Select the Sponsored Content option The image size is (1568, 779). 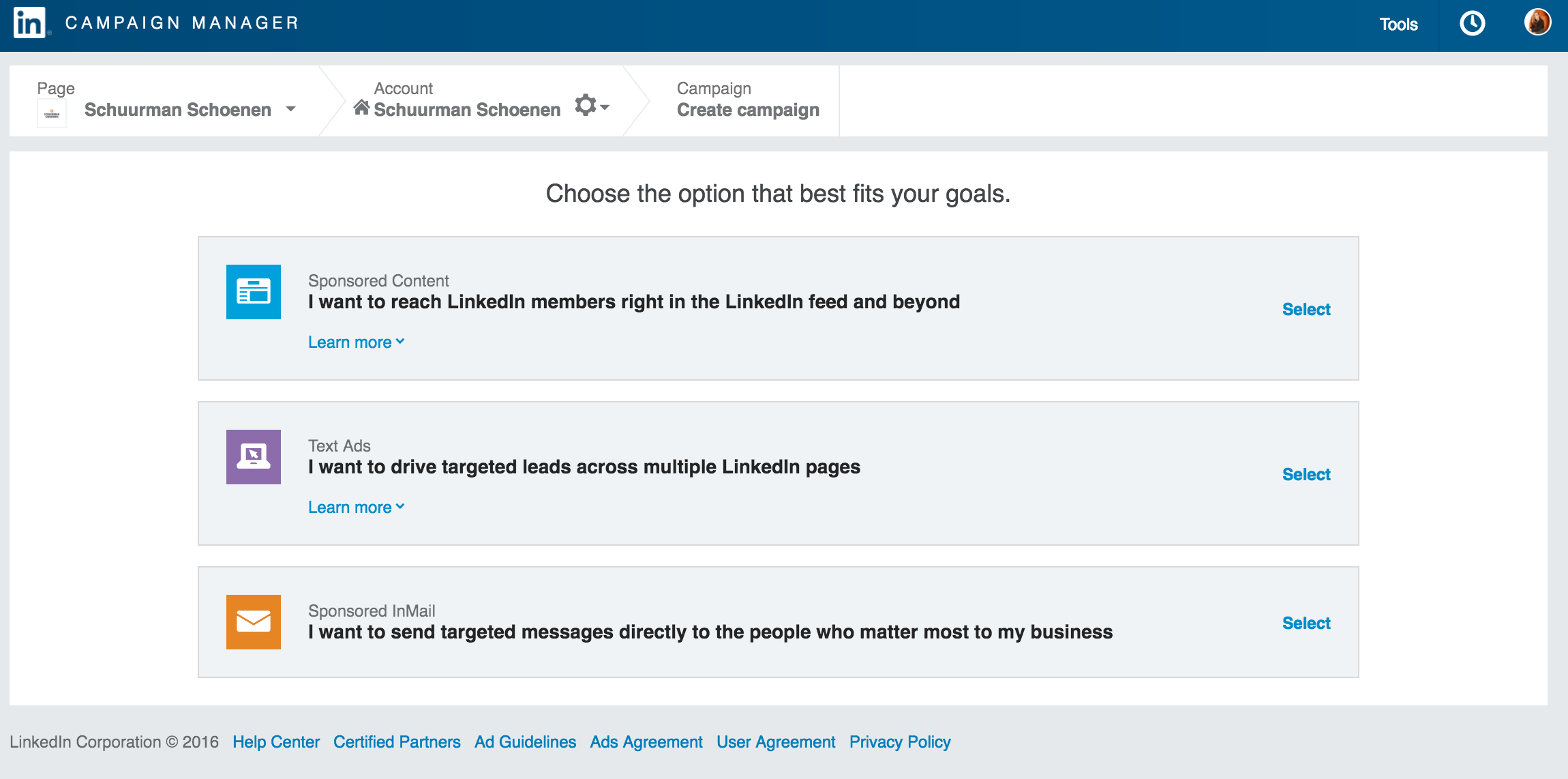(x=1306, y=310)
